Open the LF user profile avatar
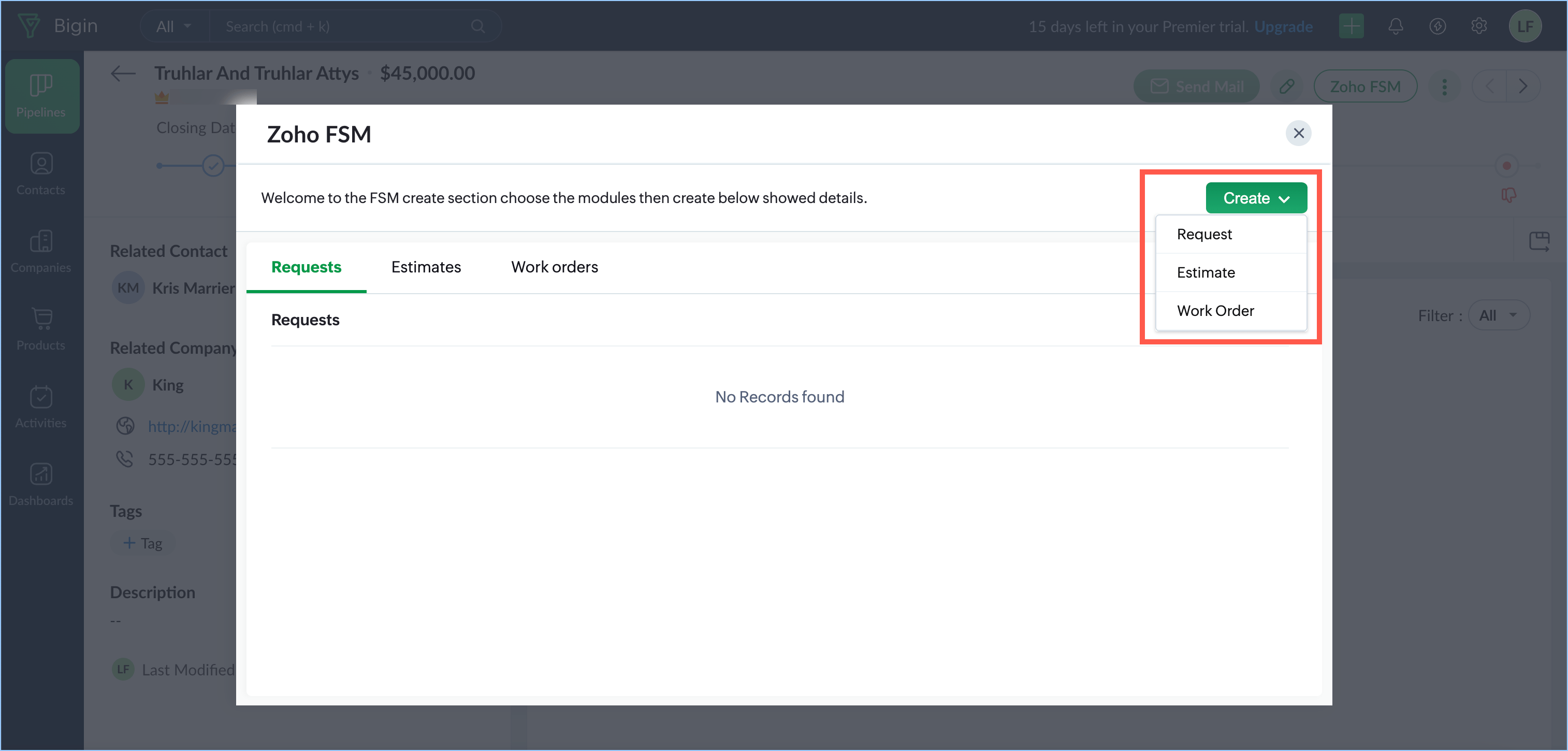1568x751 pixels. click(1525, 26)
